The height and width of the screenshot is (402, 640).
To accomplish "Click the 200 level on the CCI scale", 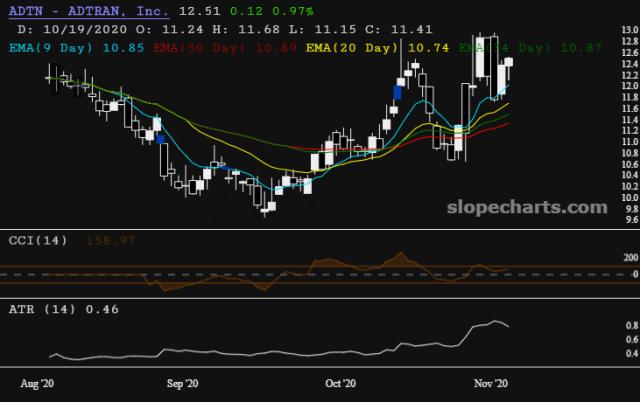I will (x=626, y=258).
